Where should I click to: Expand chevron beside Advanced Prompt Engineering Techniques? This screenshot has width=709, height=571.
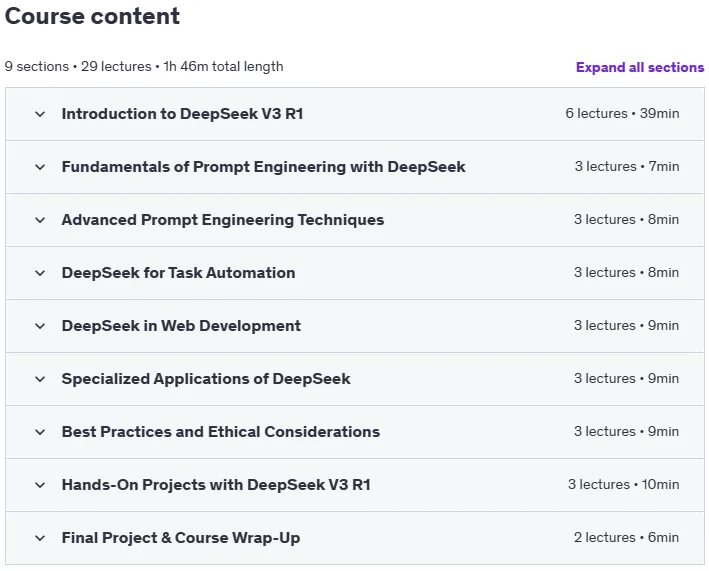40,220
